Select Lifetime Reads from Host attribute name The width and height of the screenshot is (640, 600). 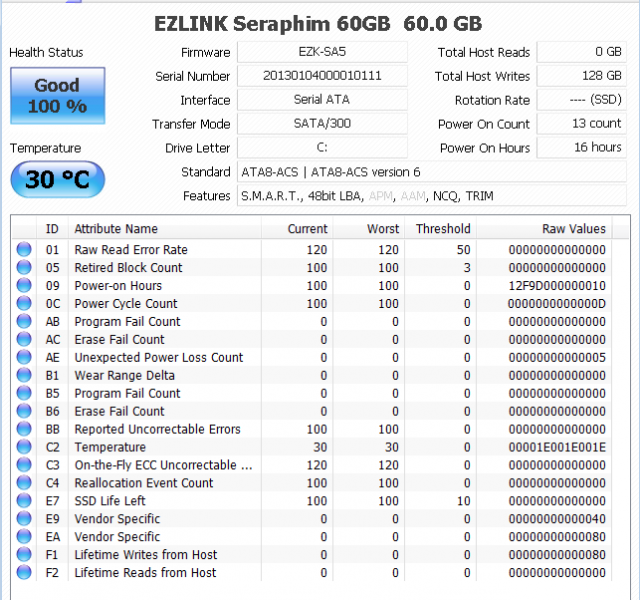click(x=145, y=573)
